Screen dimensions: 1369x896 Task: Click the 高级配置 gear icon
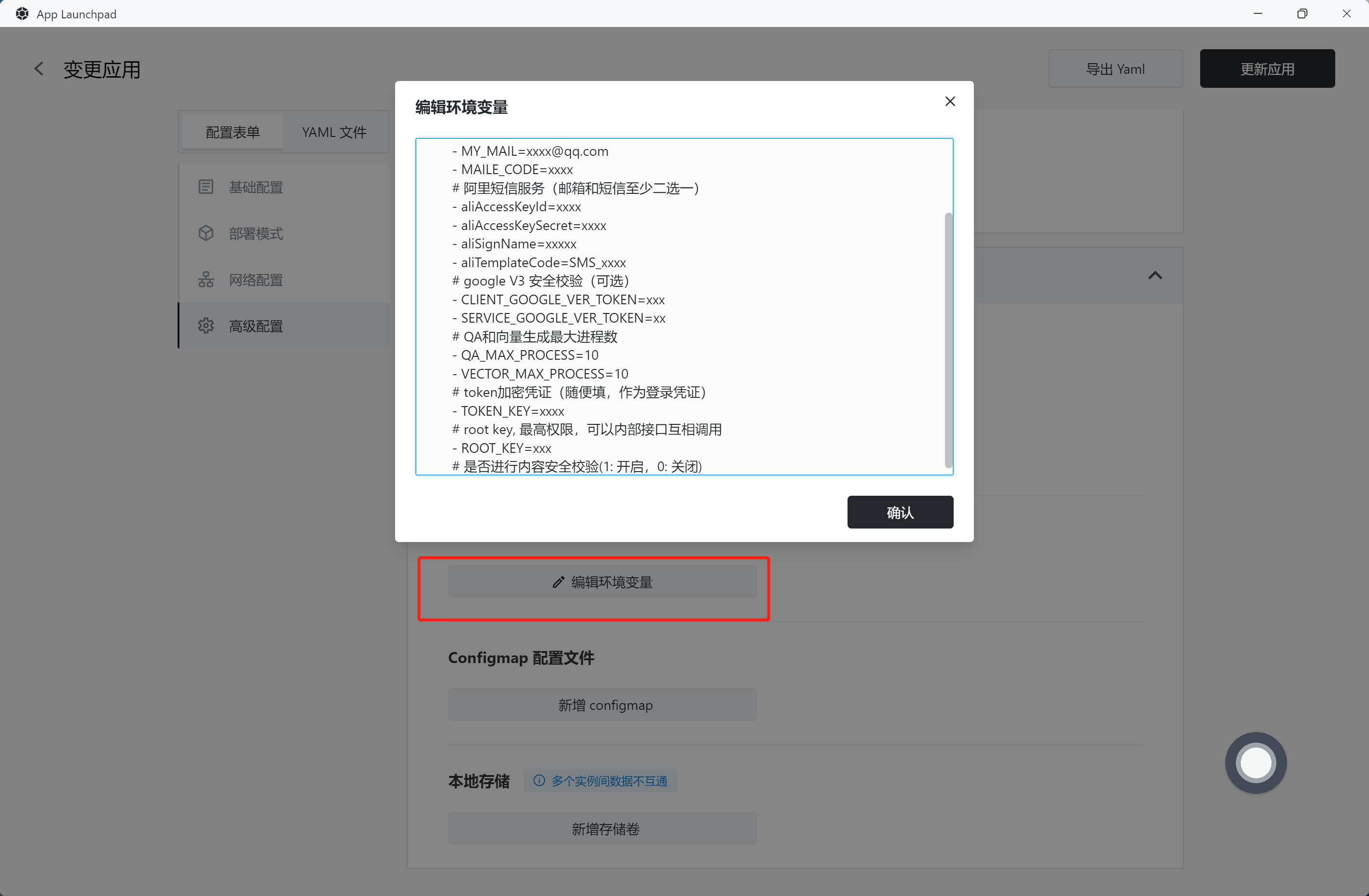[x=206, y=326]
